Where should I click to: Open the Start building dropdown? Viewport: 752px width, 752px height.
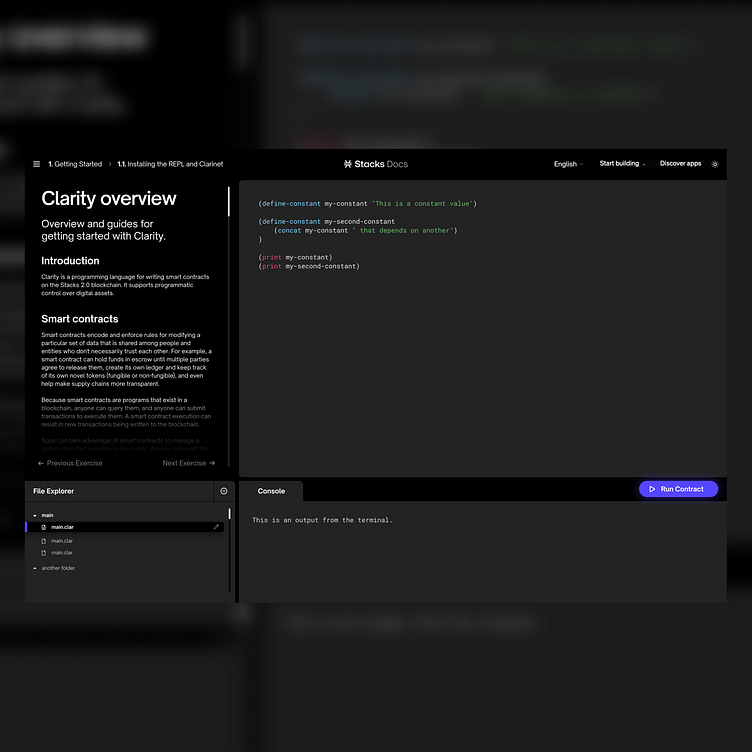[x=622, y=164]
